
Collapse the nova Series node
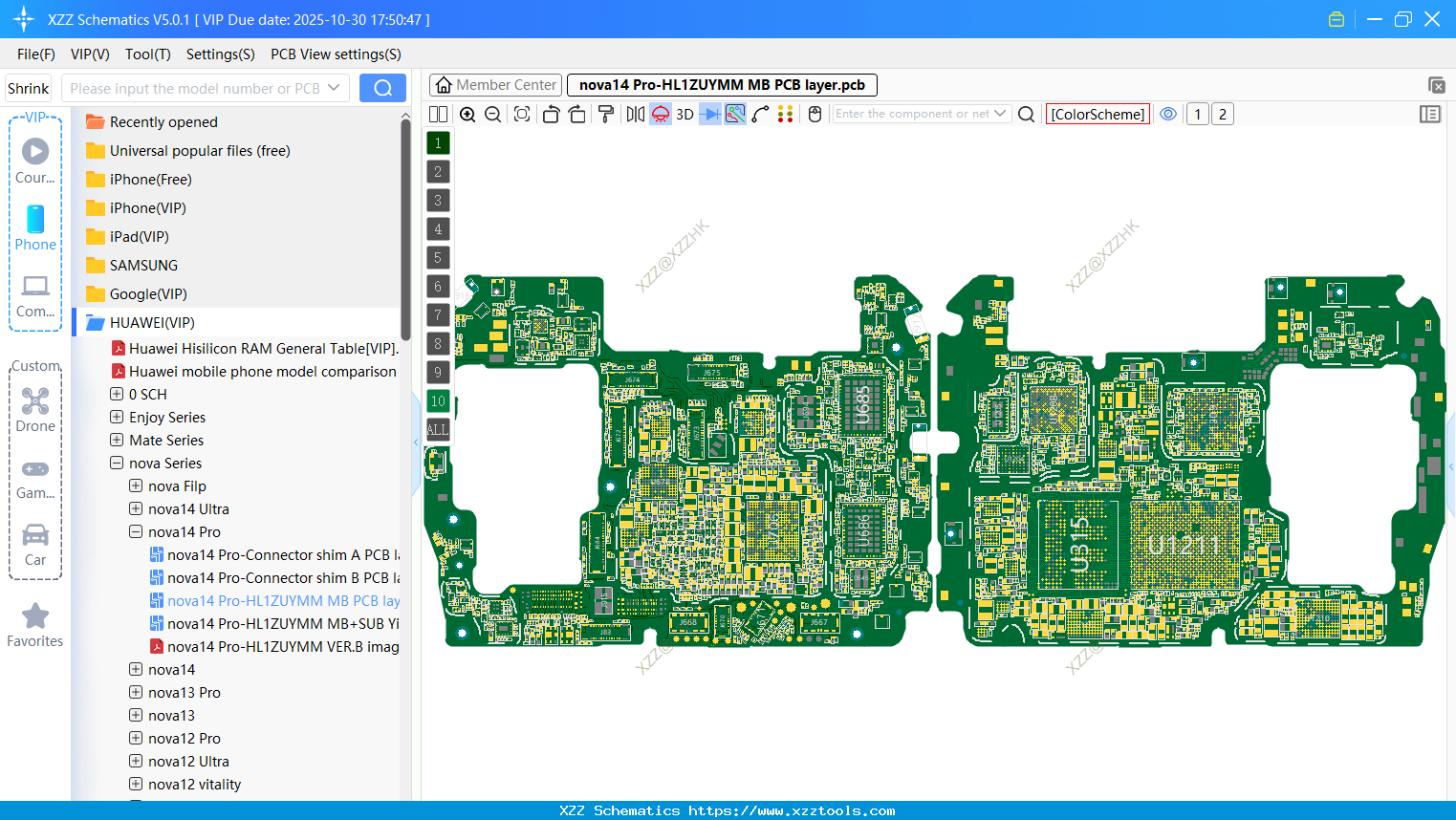pyautogui.click(x=117, y=463)
